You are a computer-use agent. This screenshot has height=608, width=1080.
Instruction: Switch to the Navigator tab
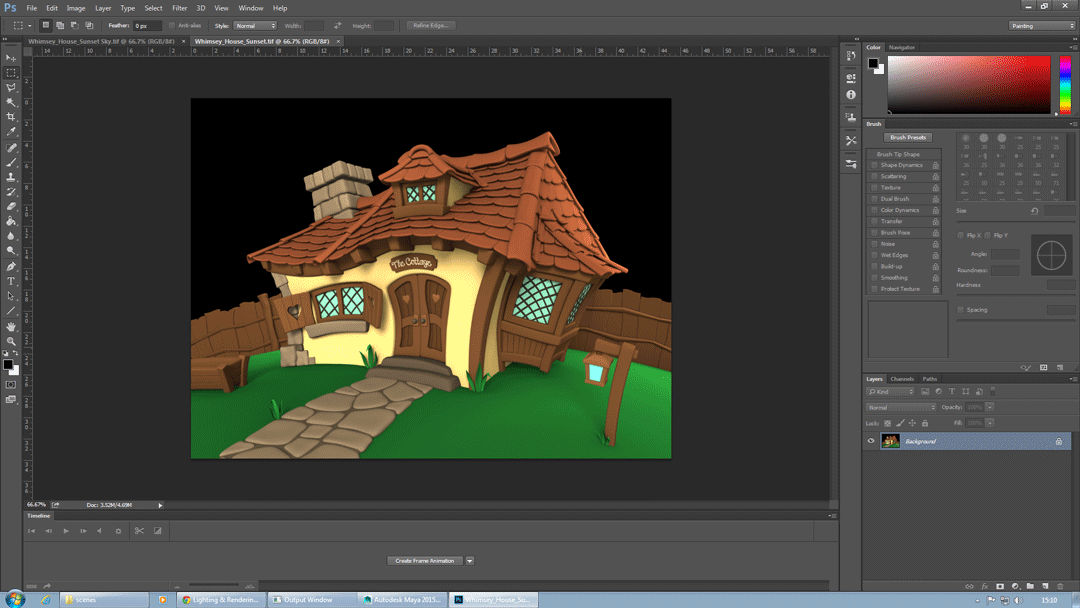[x=902, y=48]
